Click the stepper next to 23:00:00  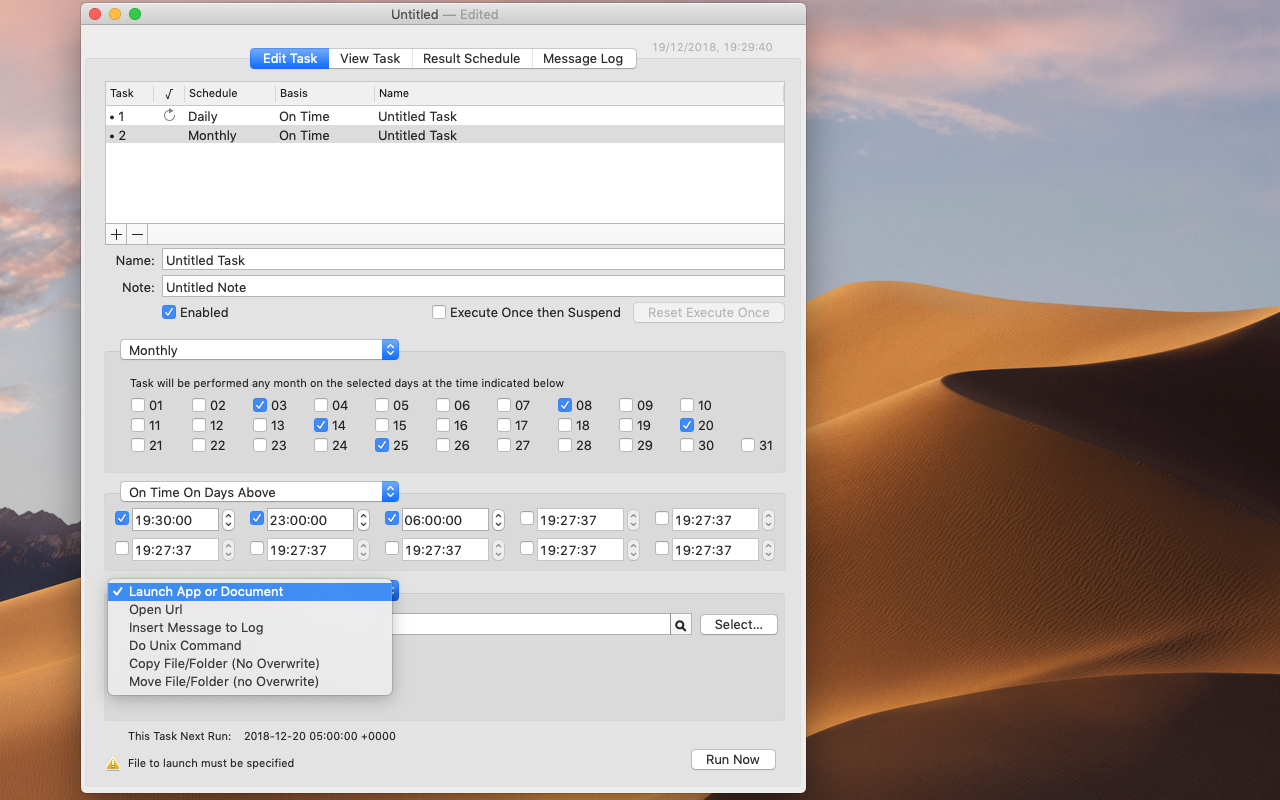tap(363, 520)
